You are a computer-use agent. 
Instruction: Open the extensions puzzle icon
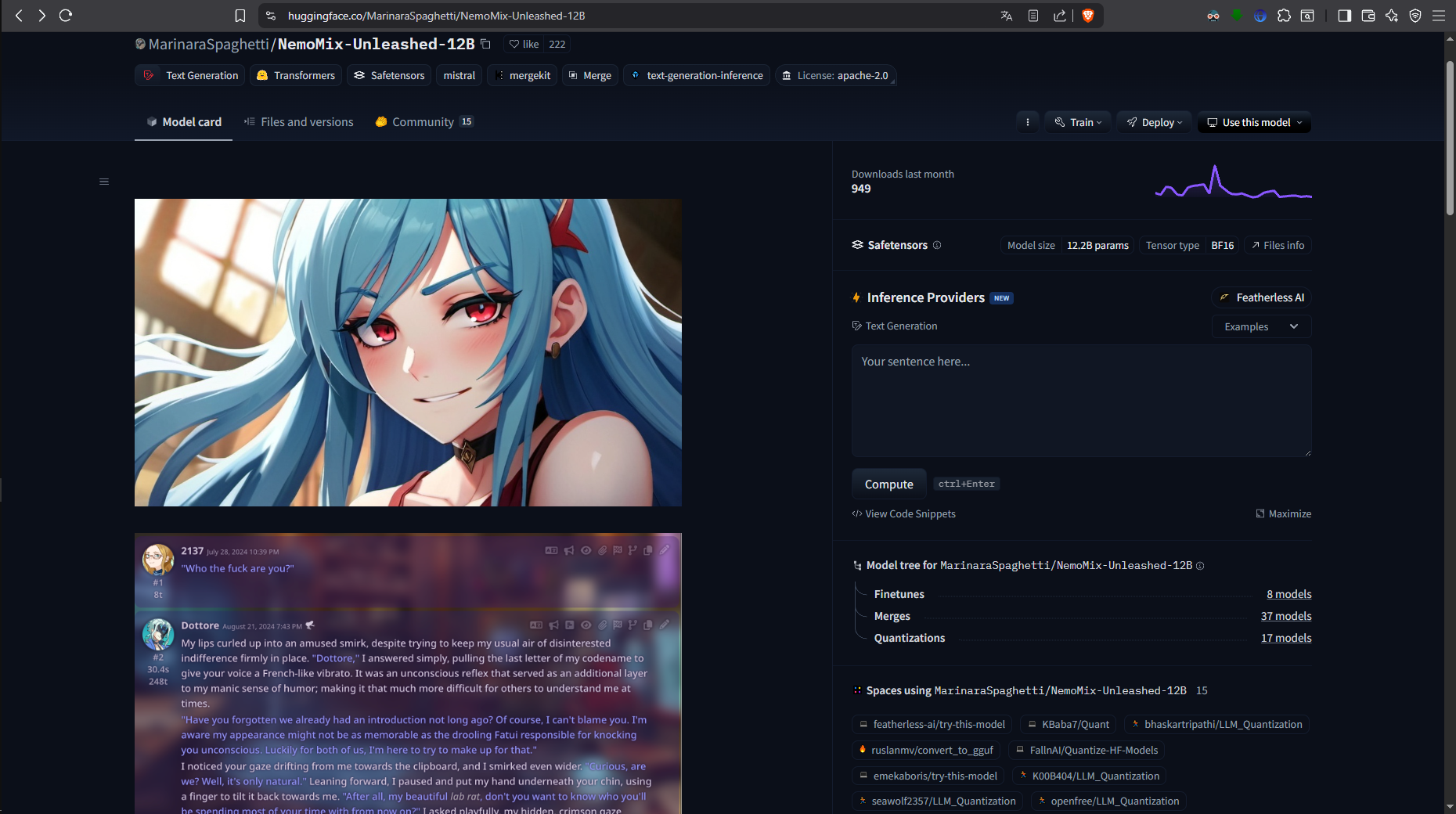pos(1284,15)
